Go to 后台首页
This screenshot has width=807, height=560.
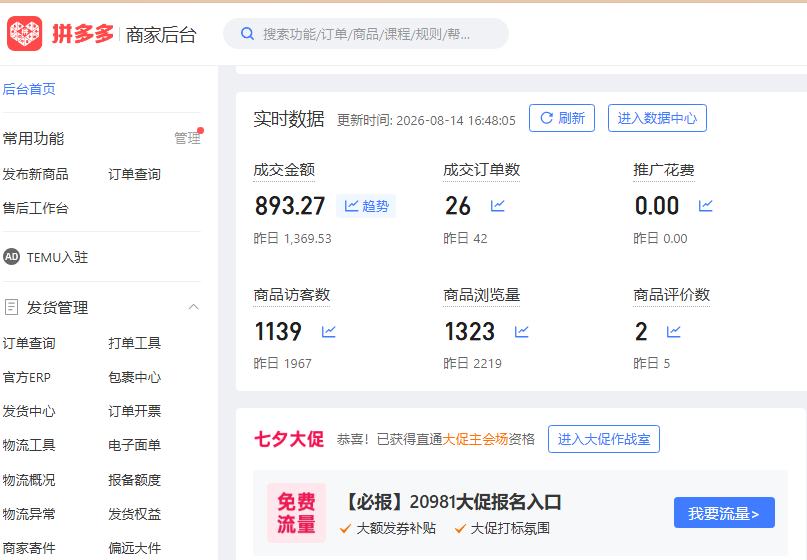29,89
